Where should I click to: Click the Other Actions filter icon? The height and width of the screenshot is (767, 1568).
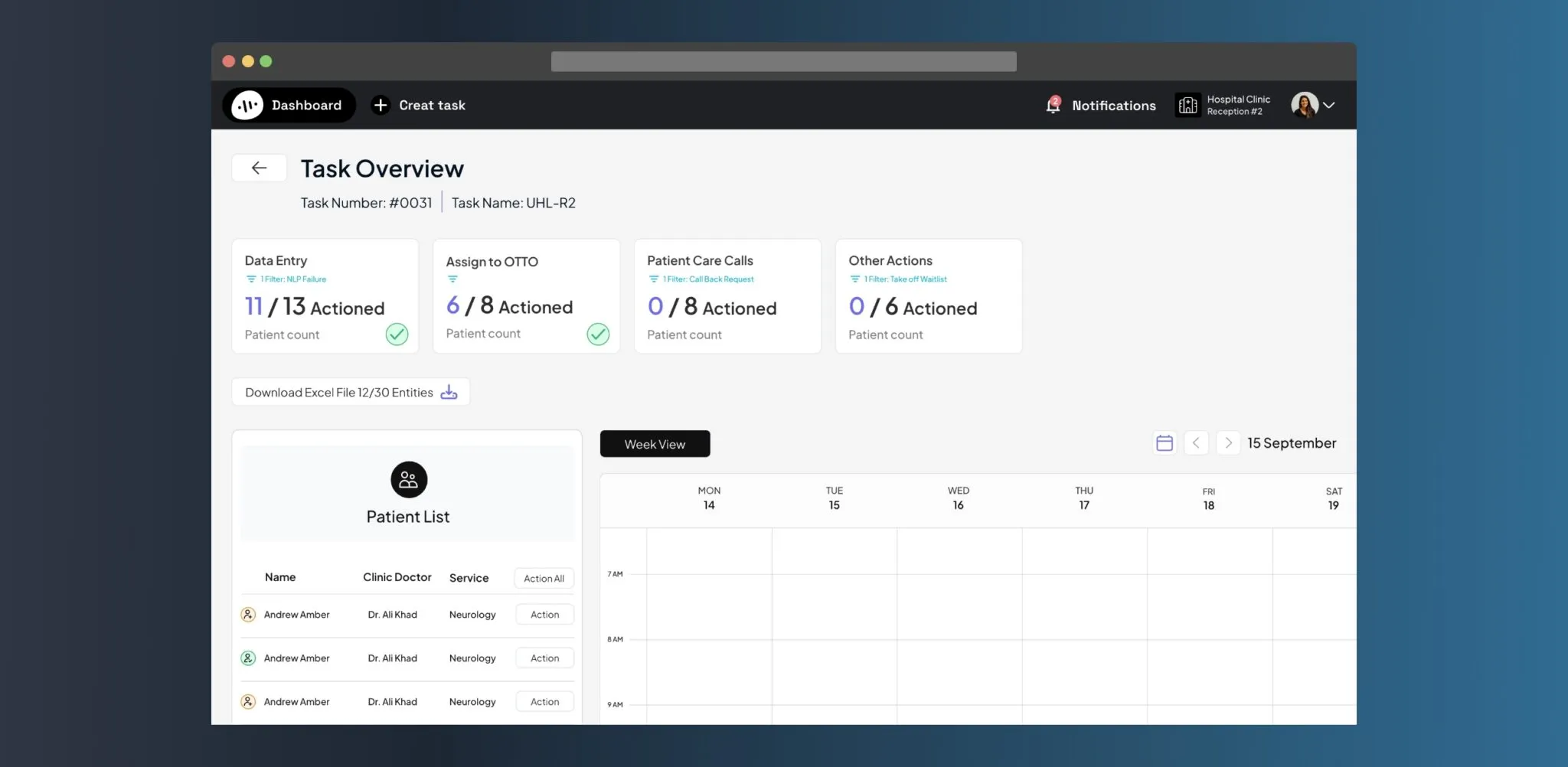[x=854, y=279]
